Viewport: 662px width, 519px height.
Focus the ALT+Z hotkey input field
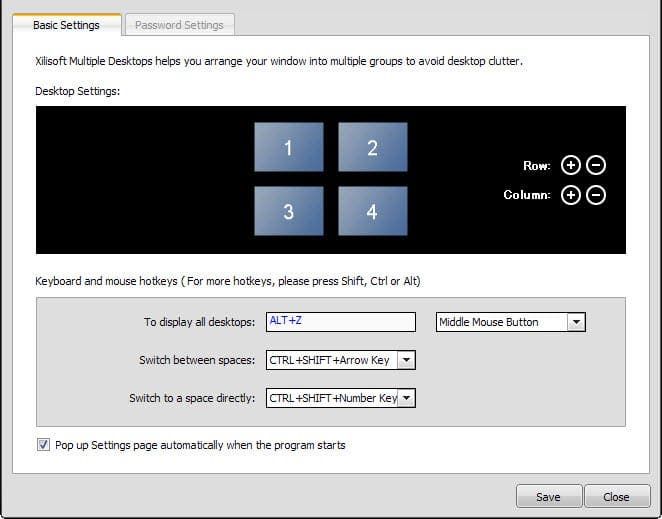click(x=341, y=322)
